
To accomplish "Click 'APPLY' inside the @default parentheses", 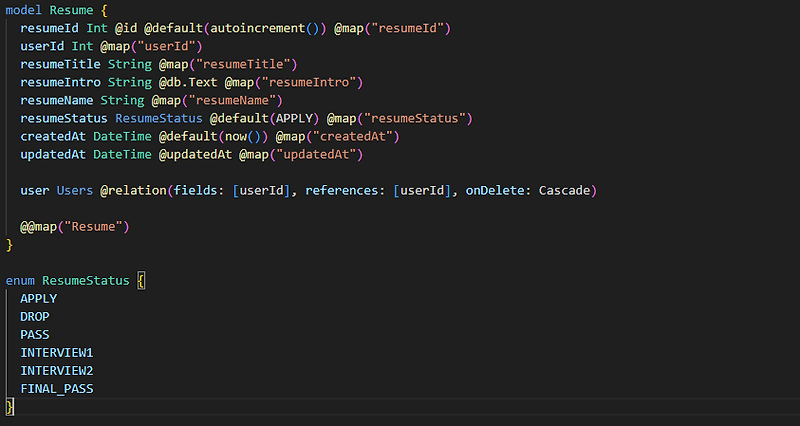I will [294, 118].
